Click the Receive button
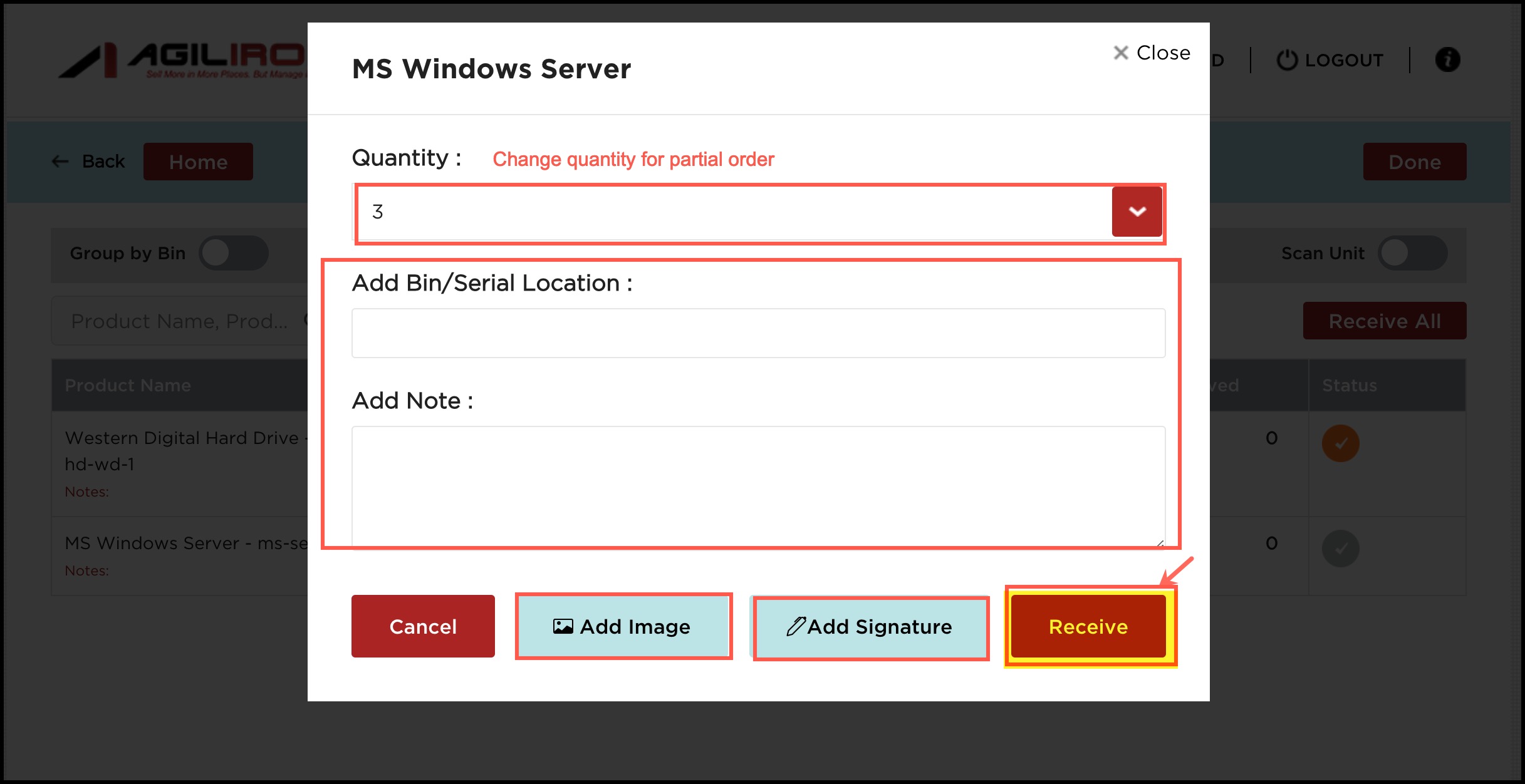The image size is (1525, 784). point(1088,626)
